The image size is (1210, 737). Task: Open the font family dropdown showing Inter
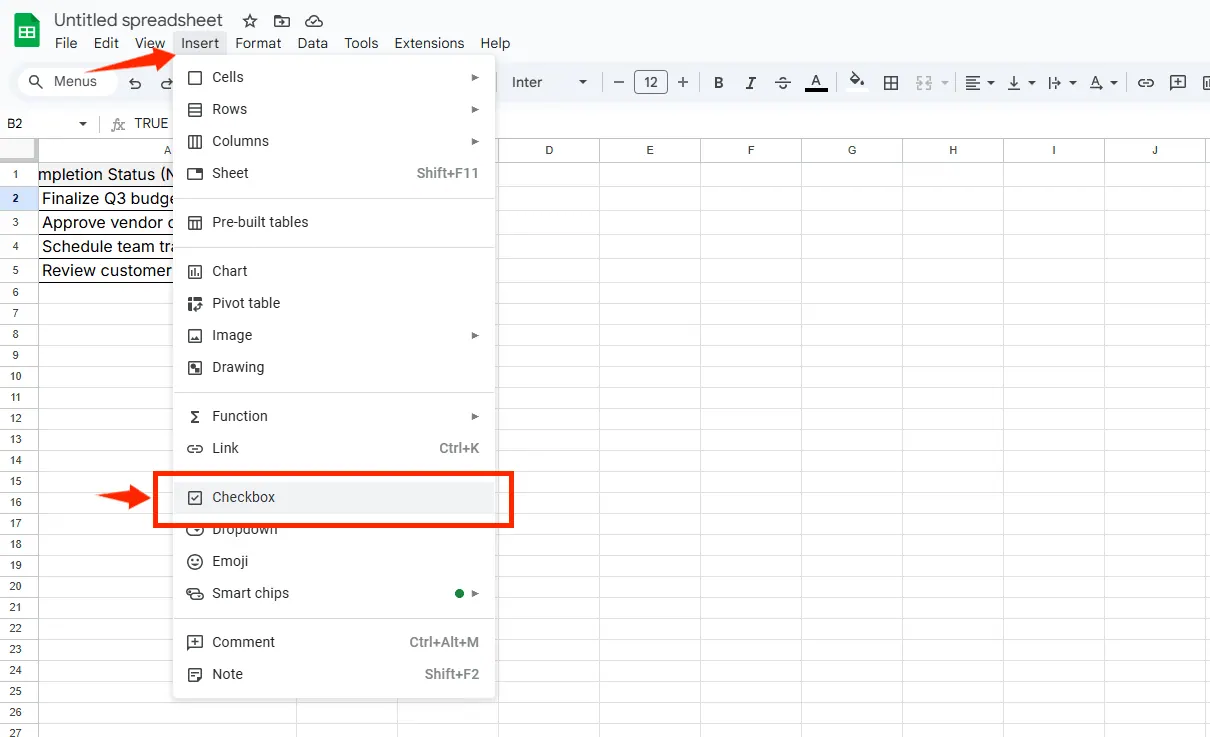click(549, 83)
